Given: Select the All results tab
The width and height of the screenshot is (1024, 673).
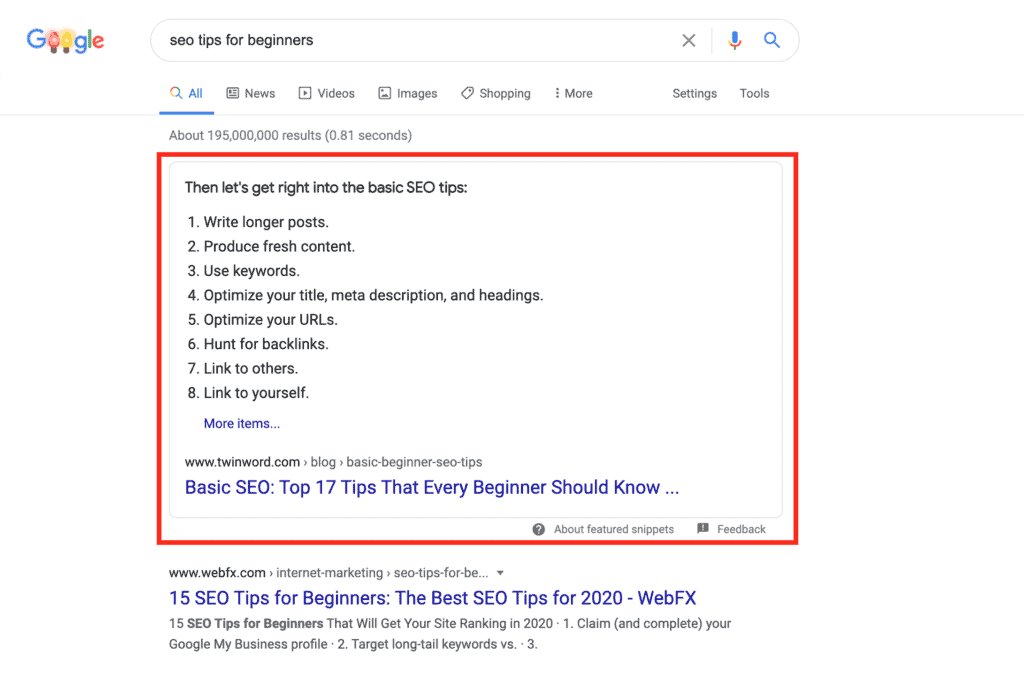Looking at the screenshot, I should 186,93.
